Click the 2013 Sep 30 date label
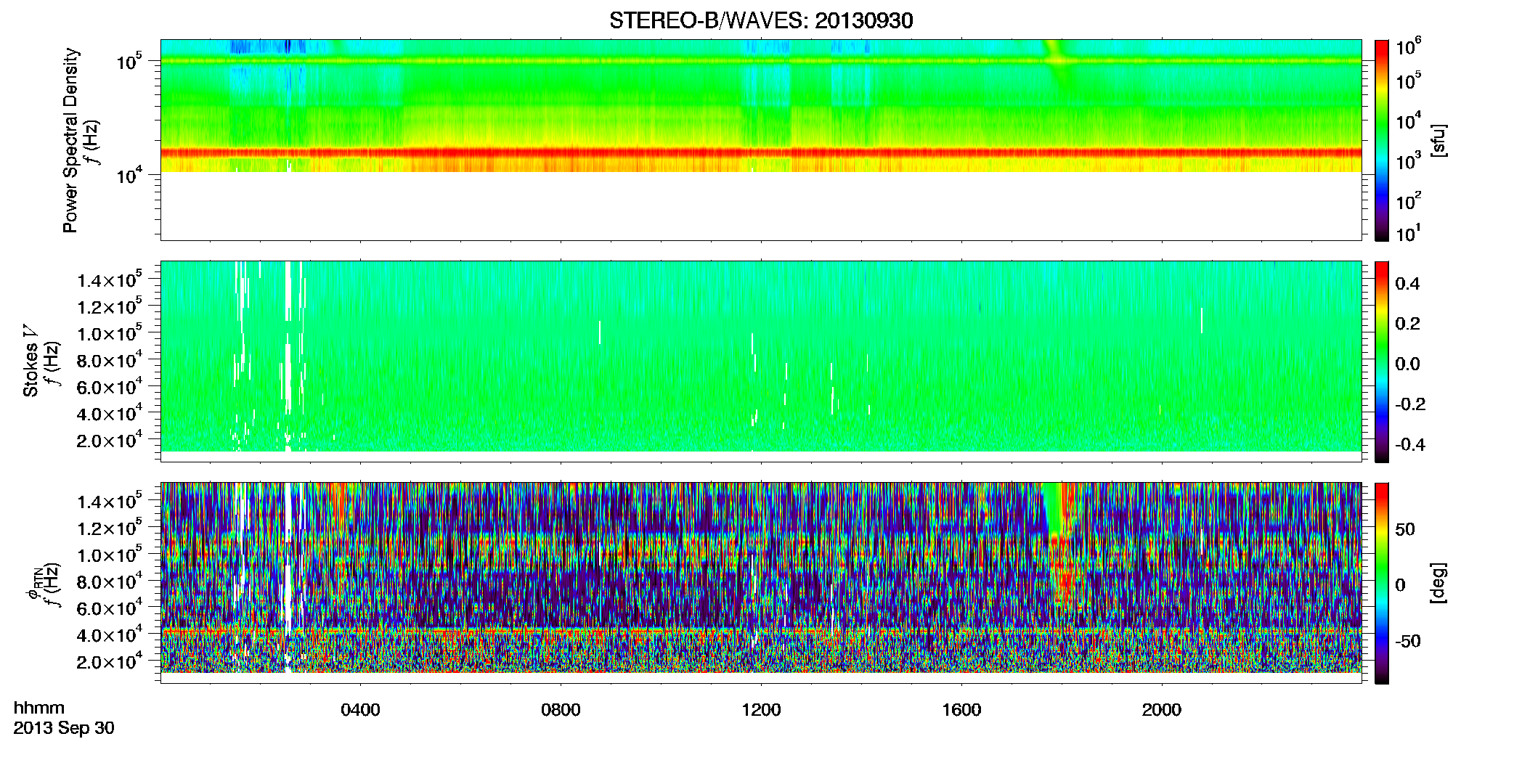Viewport: 1522px width, 784px height. (x=64, y=728)
